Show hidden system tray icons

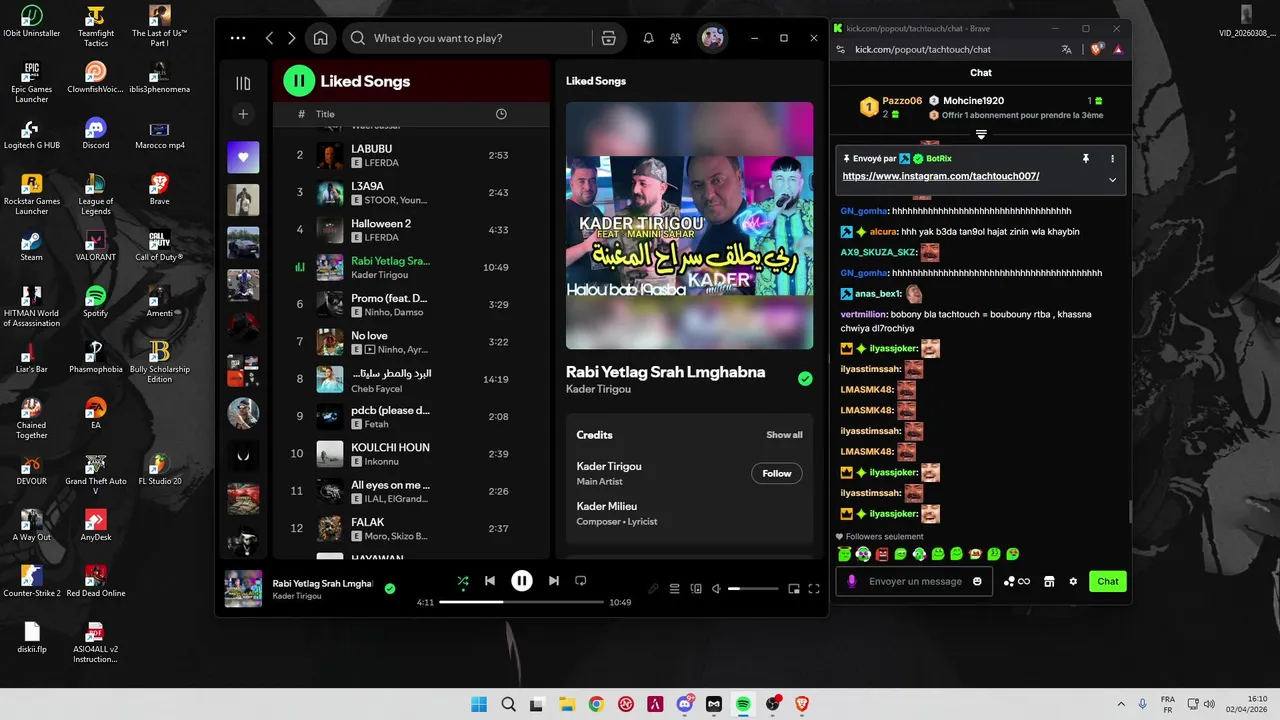coord(1121,704)
